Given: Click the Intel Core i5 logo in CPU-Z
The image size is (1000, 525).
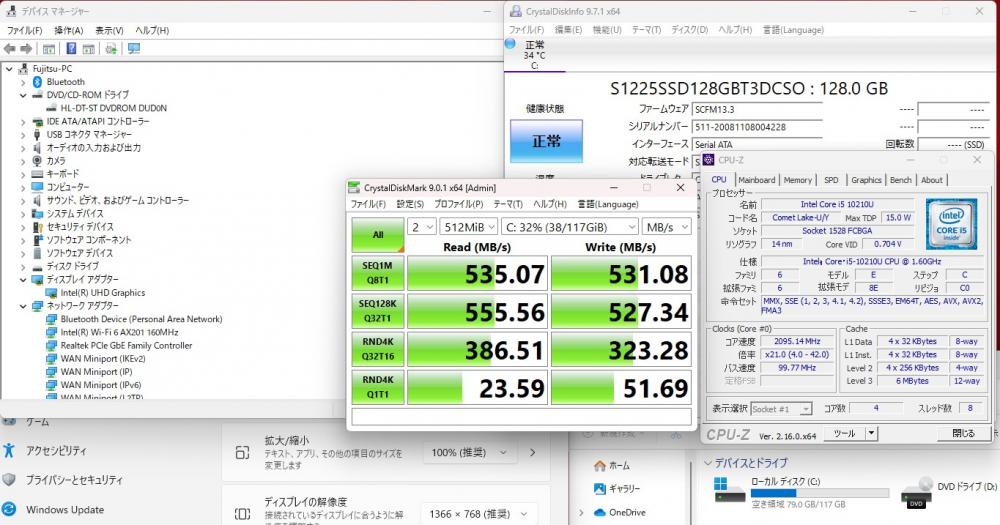Looking at the screenshot, I should (951, 223).
